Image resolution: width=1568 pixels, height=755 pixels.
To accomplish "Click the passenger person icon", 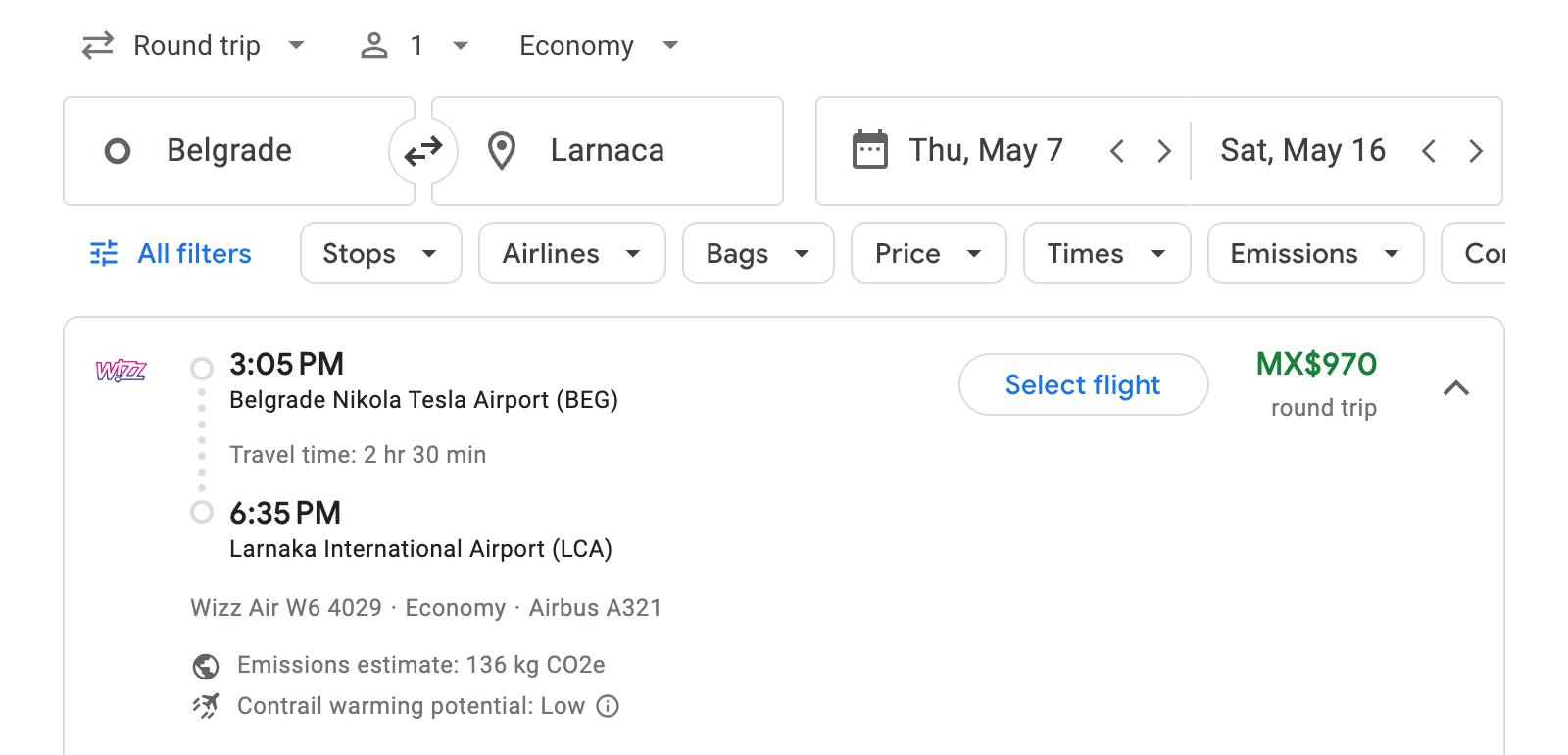I will pyautogui.click(x=374, y=45).
